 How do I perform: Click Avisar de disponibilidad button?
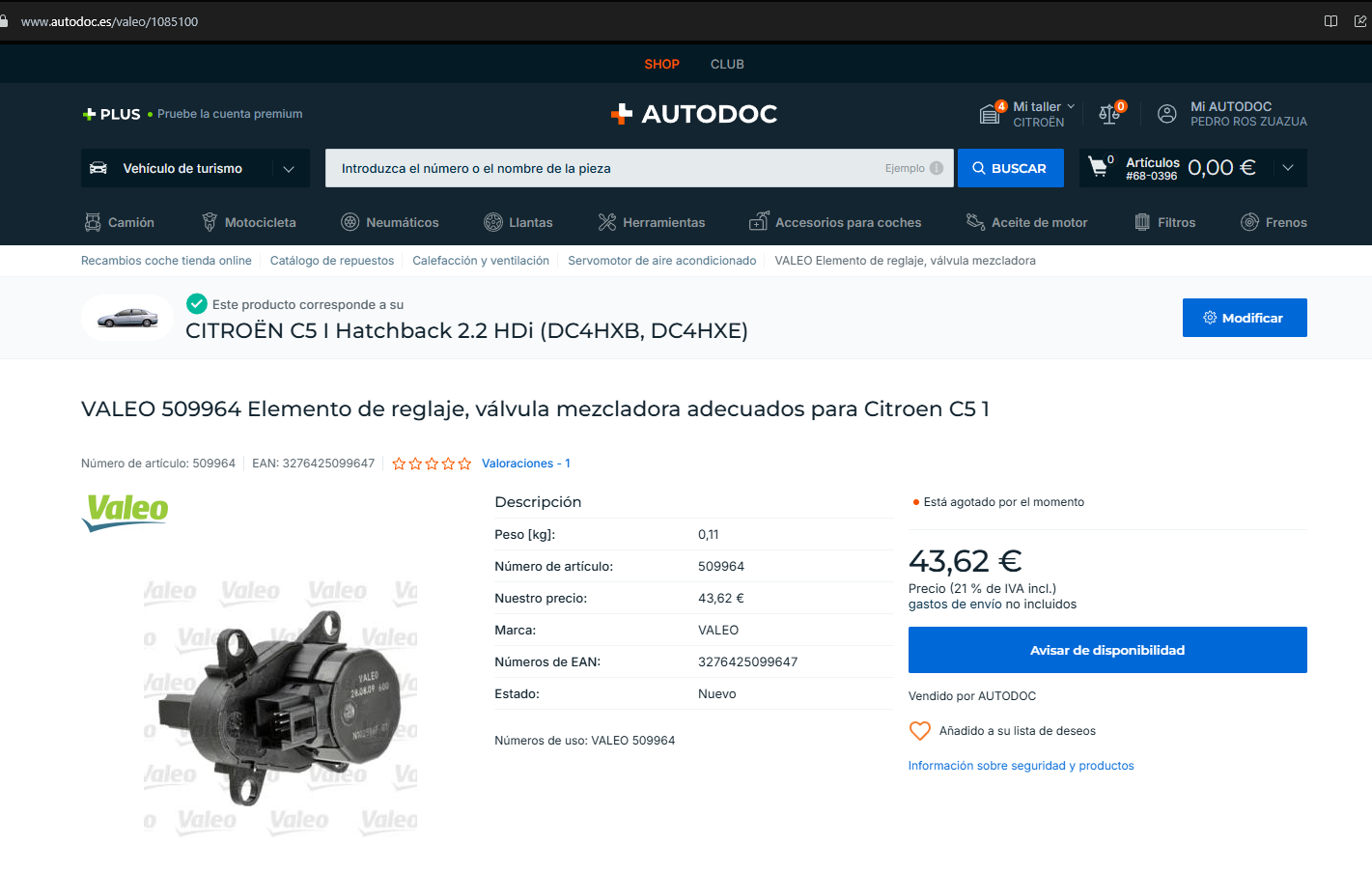tap(1107, 650)
